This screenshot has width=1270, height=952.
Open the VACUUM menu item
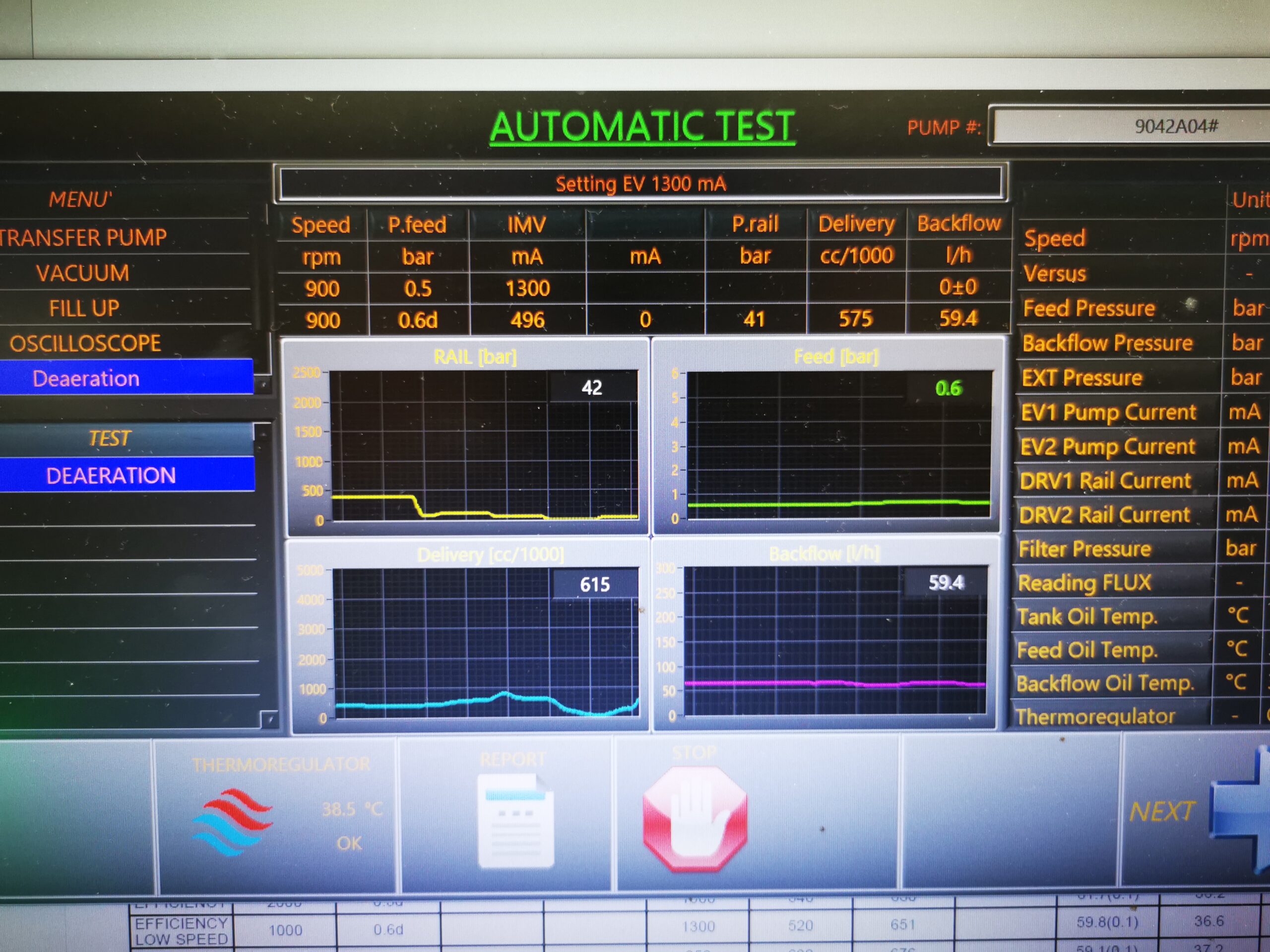[83, 273]
